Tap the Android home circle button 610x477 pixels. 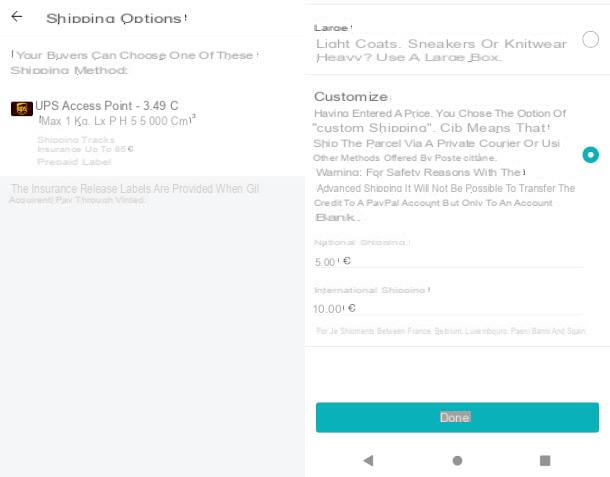(458, 461)
